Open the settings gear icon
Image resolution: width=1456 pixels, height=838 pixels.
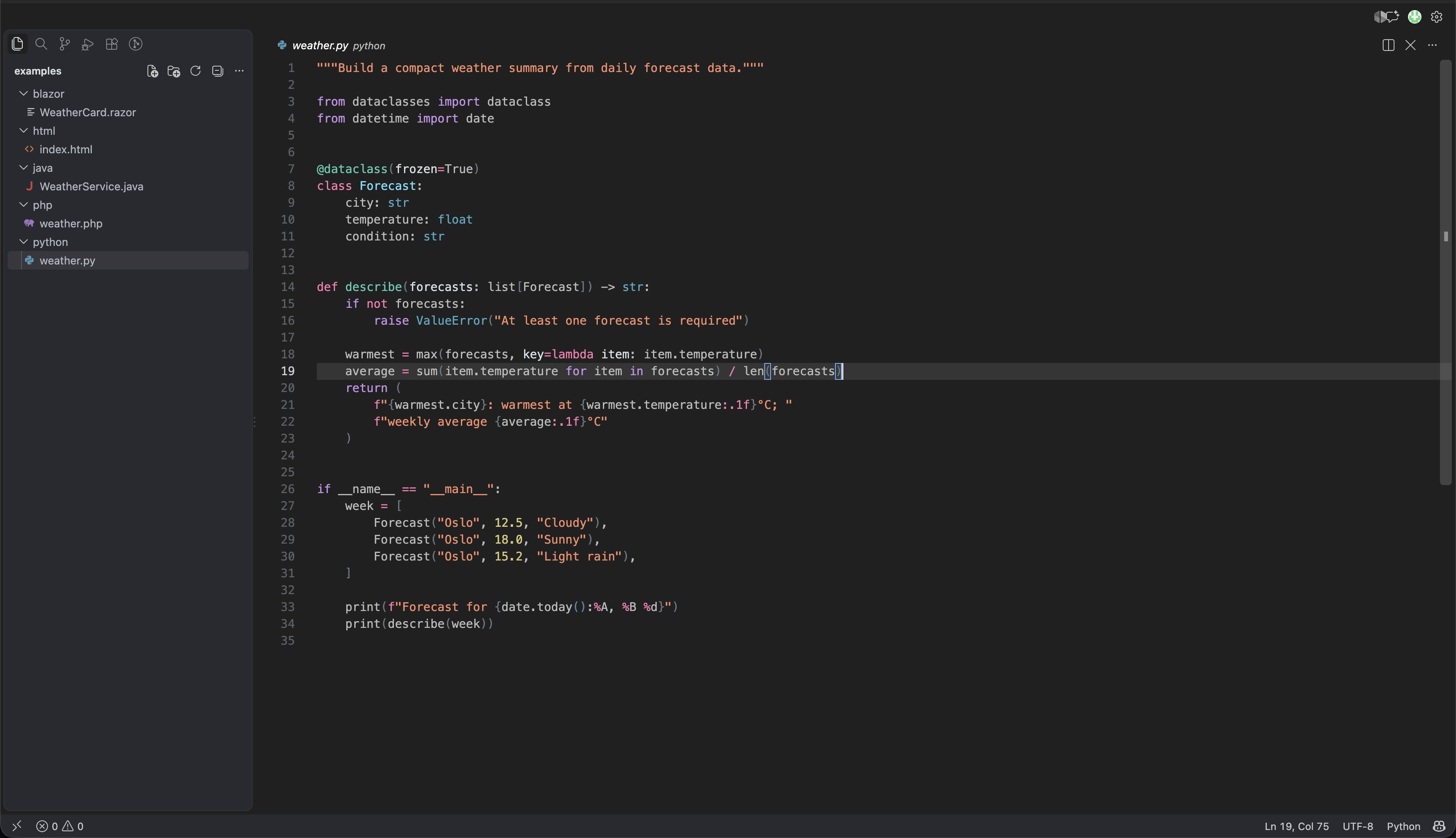tap(1437, 17)
